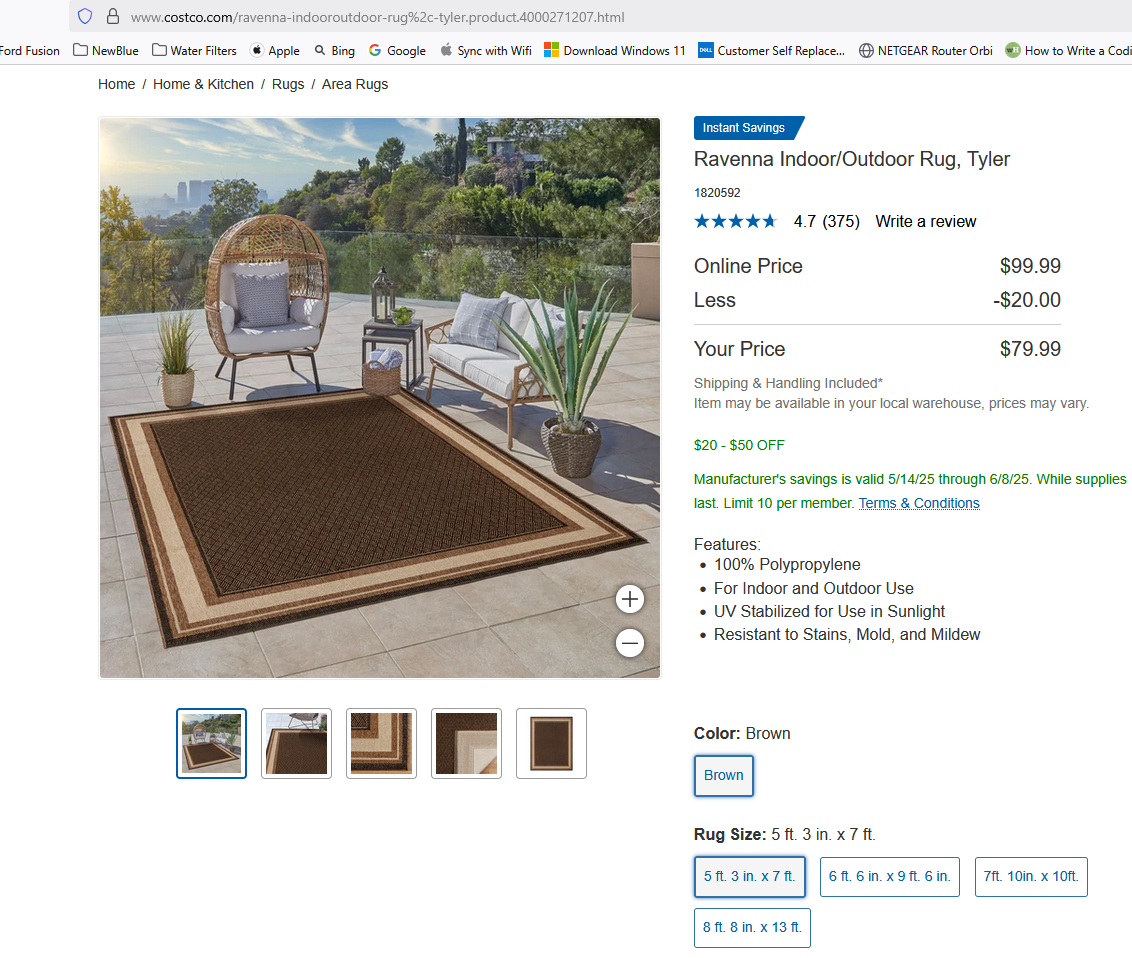Open the Download Windows 11 bookmark

click(x=614, y=51)
